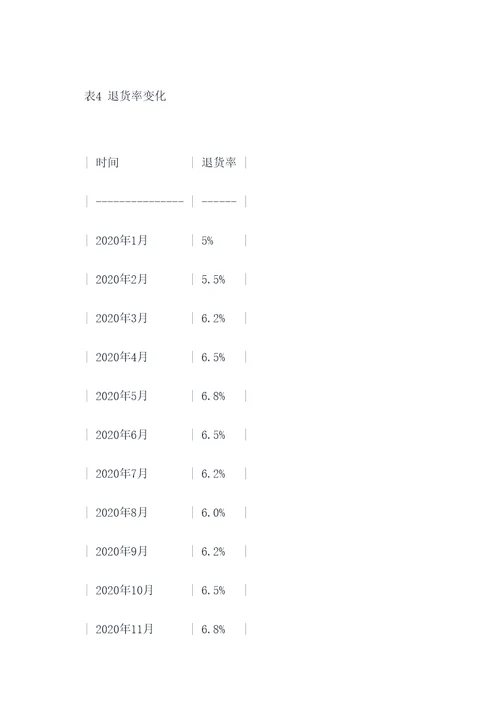Click the 6.8% value beside 2020年11月
The height and width of the screenshot is (707, 500).
(213, 629)
